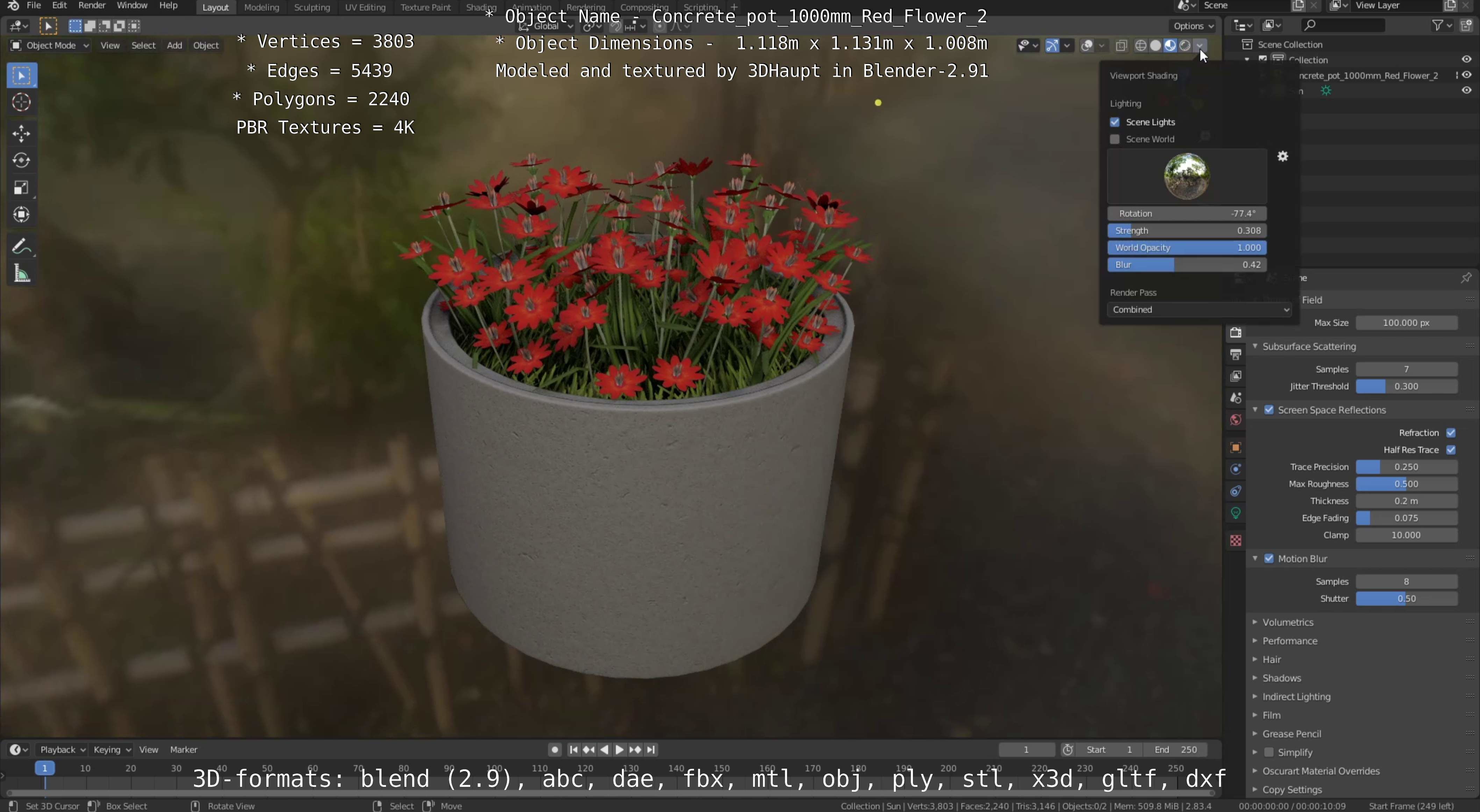1480x812 pixels.
Task: Open HDRI settings gear in Viewport Shading
Action: click(1282, 156)
